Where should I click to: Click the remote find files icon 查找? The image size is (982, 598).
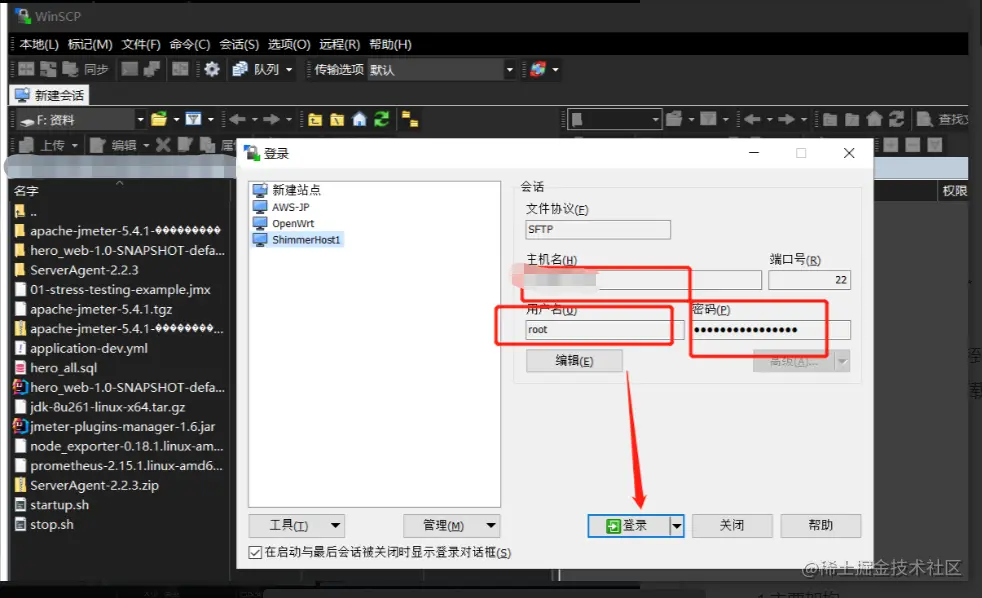coord(924,119)
